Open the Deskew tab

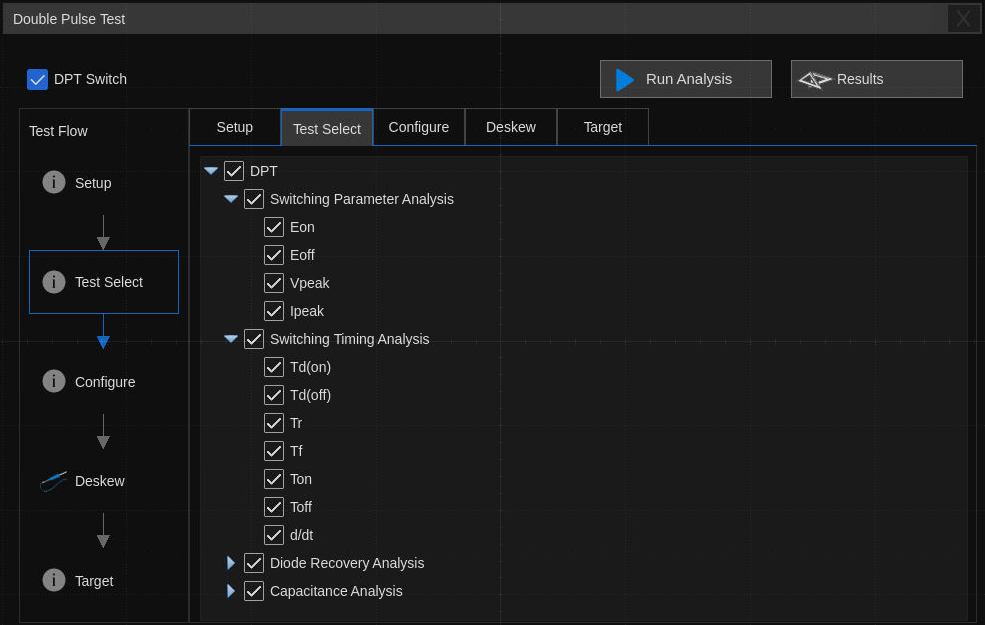(510, 127)
